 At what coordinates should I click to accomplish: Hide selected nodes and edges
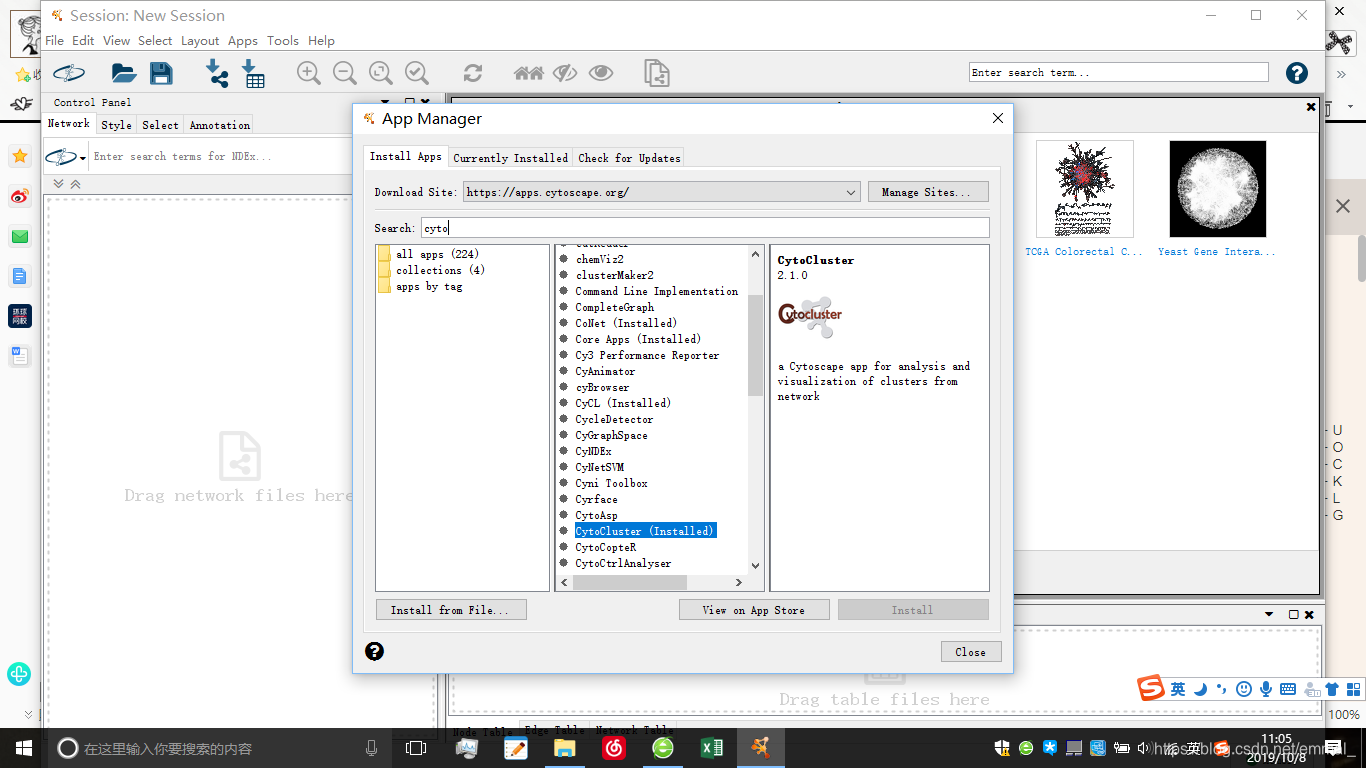click(x=565, y=73)
